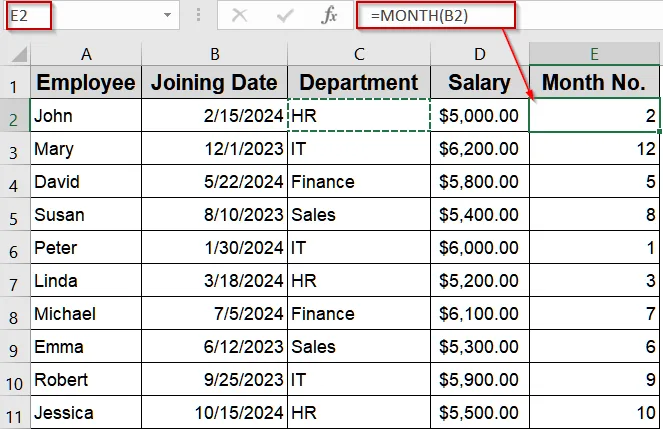
Task: Select the salary cell $5,800.00
Action: [x=480, y=181]
